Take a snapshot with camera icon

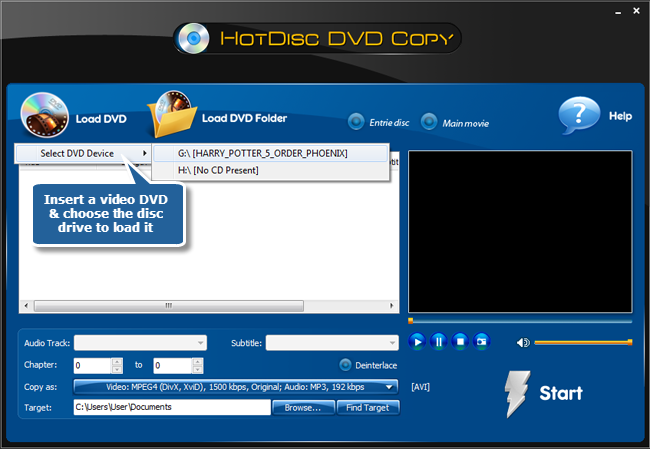coord(482,342)
